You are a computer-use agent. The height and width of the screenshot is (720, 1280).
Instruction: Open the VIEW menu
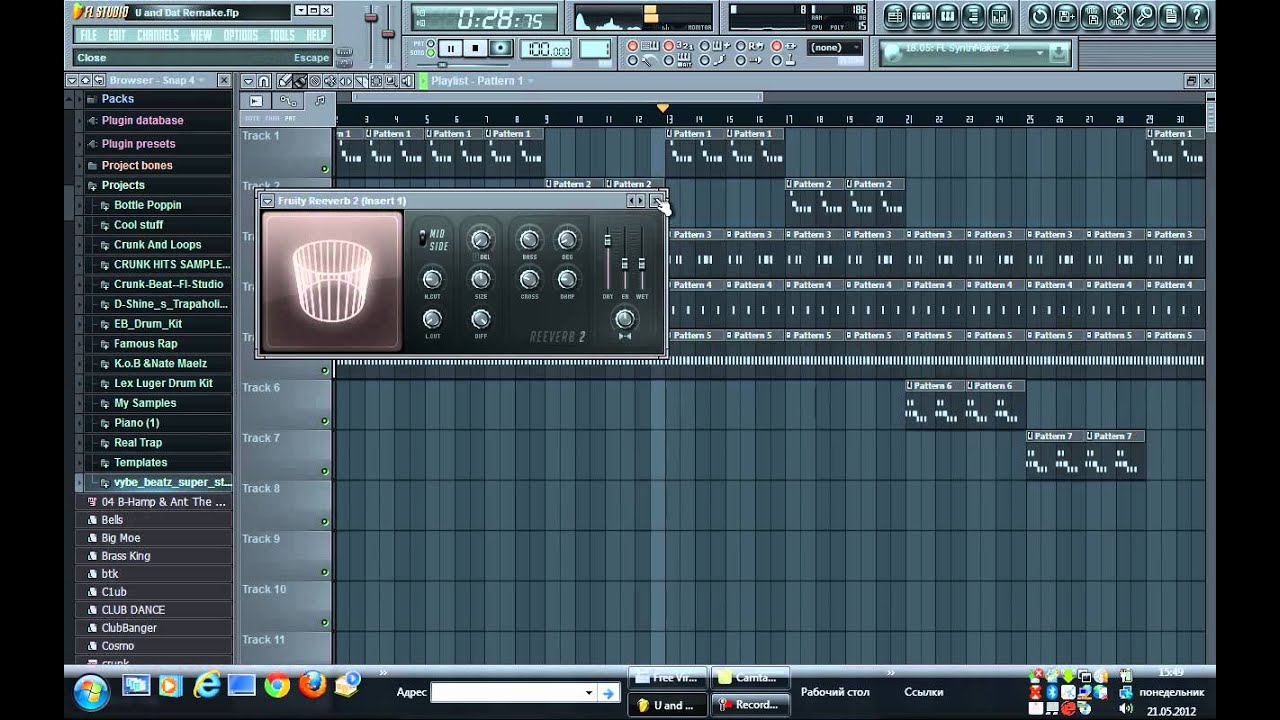[x=201, y=35]
